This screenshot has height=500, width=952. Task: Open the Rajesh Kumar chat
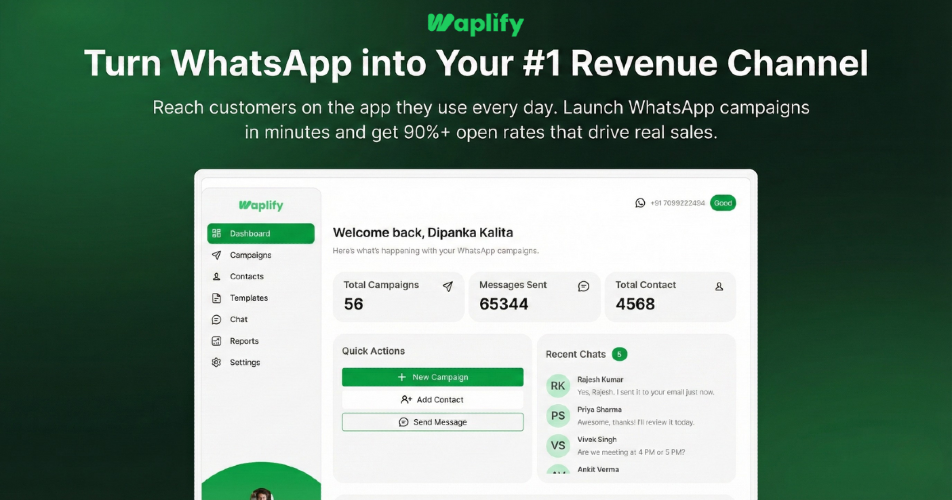634,386
